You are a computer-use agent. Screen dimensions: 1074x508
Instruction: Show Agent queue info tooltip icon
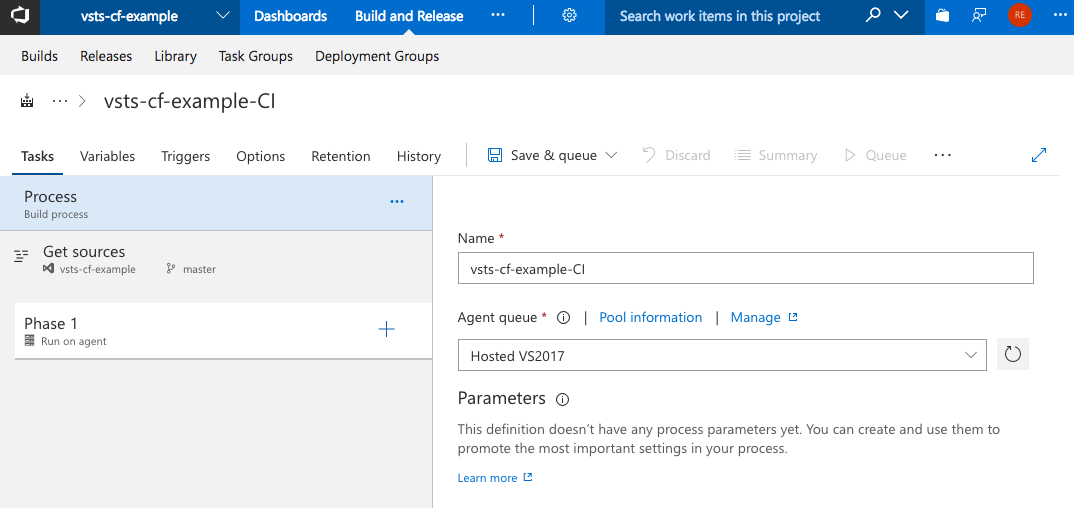tap(563, 318)
